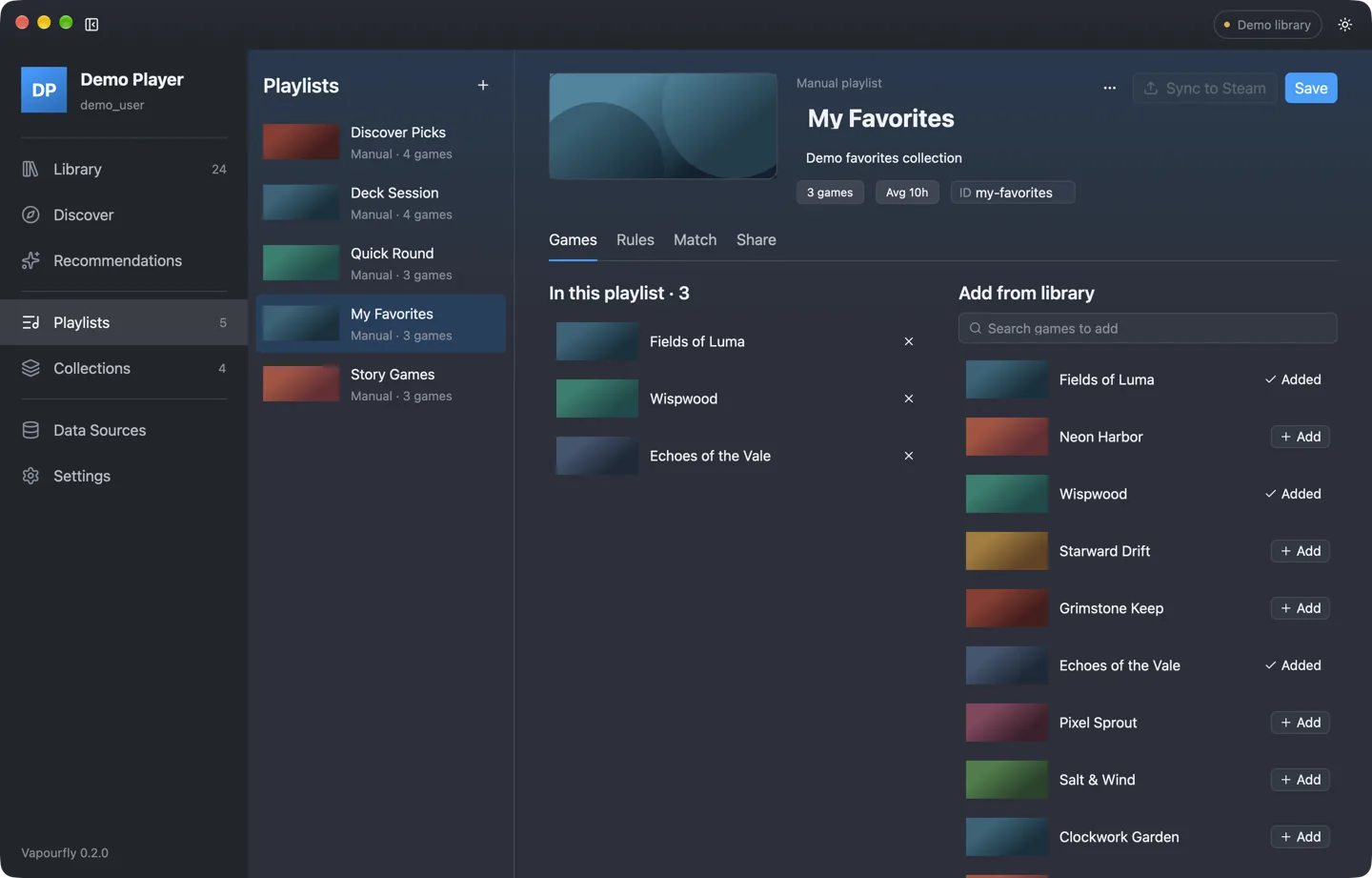Viewport: 1372px width, 878px height.
Task: Toggle Added state for library Wispwood
Action: (x=1293, y=494)
